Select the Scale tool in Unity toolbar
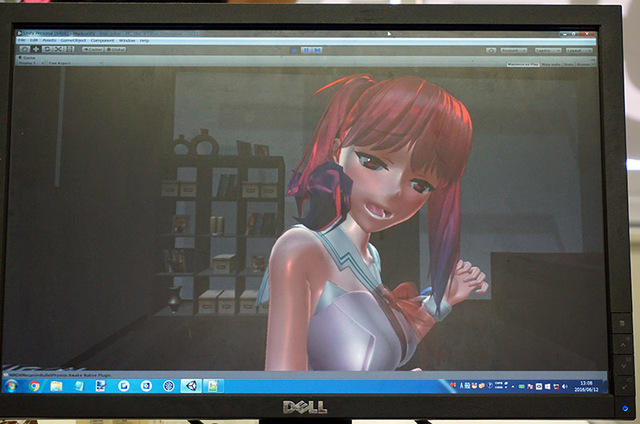This screenshot has height=424, width=640. 58,49
